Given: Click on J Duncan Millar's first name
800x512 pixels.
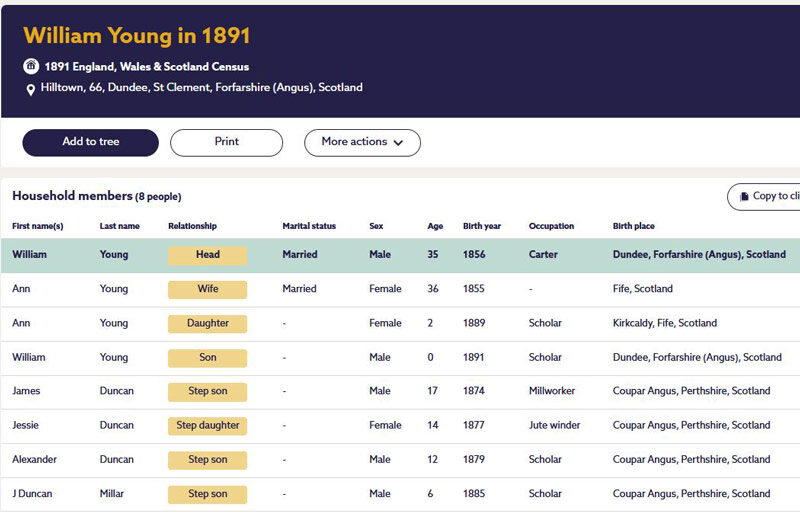Looking at the screenshot, I should click(x=34, y=493).
